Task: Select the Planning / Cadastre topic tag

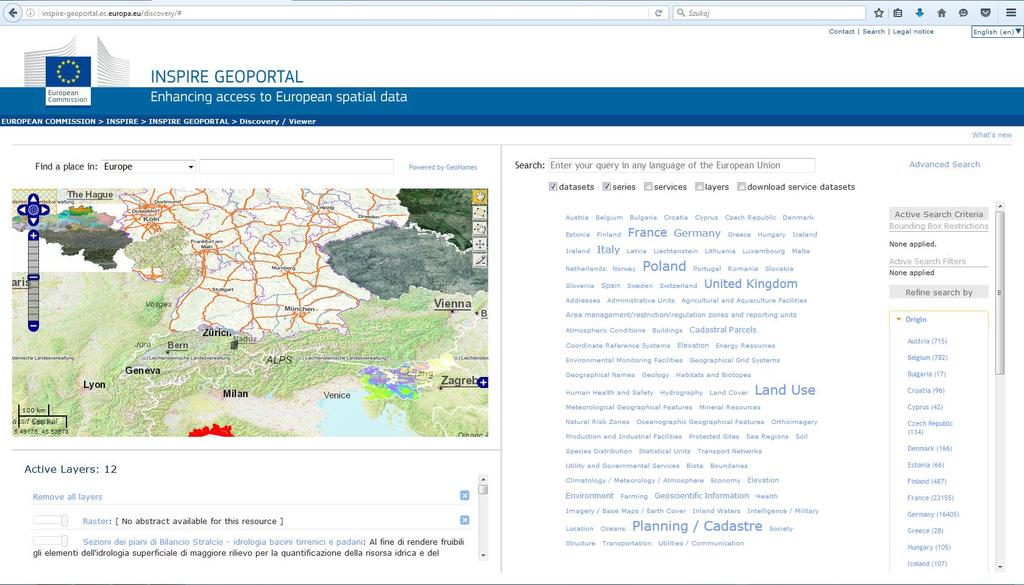Action: [x=697, y=526]
